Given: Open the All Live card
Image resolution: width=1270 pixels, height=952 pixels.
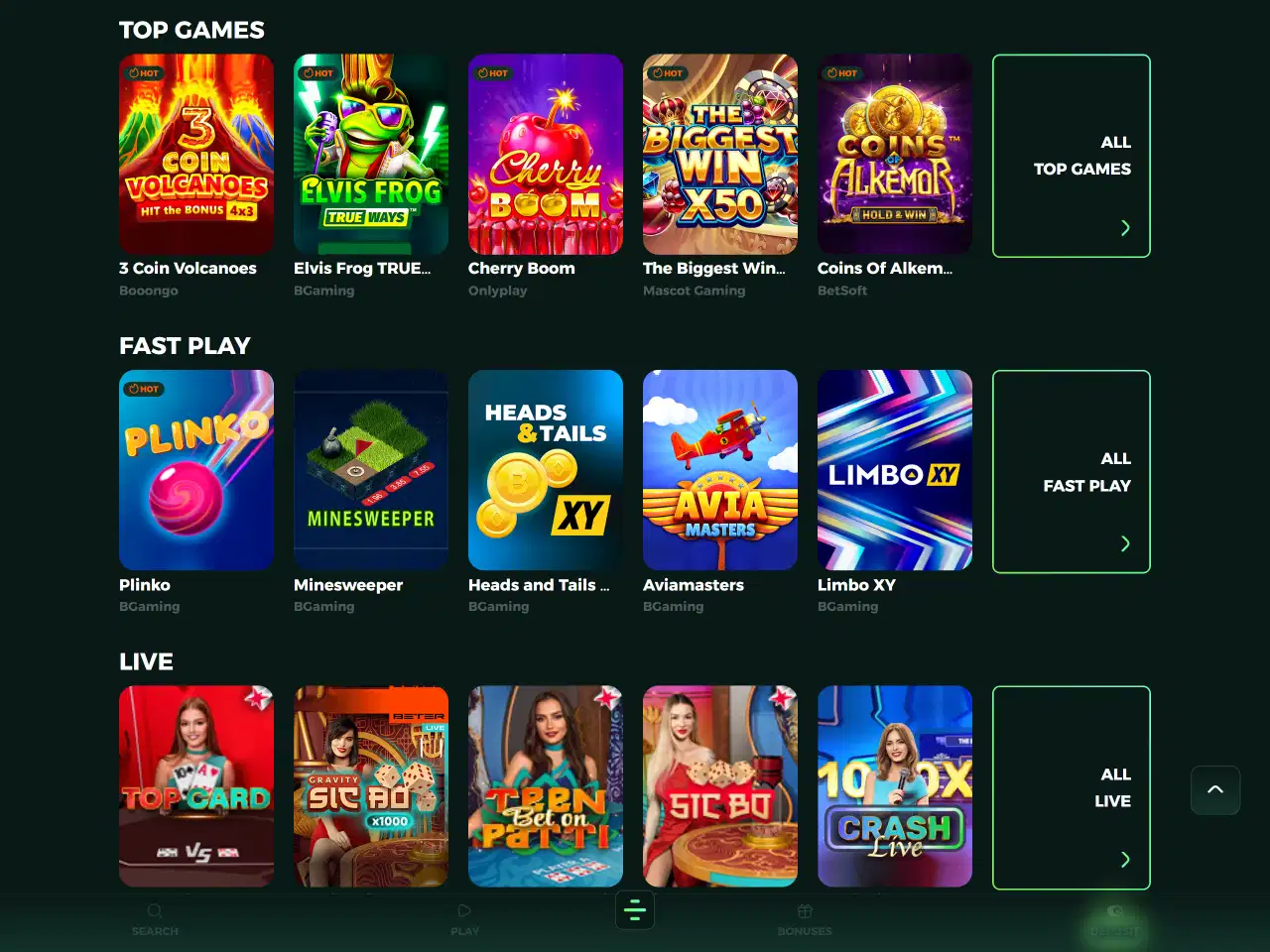Looking at the screenshot, I should (1072, 787).
